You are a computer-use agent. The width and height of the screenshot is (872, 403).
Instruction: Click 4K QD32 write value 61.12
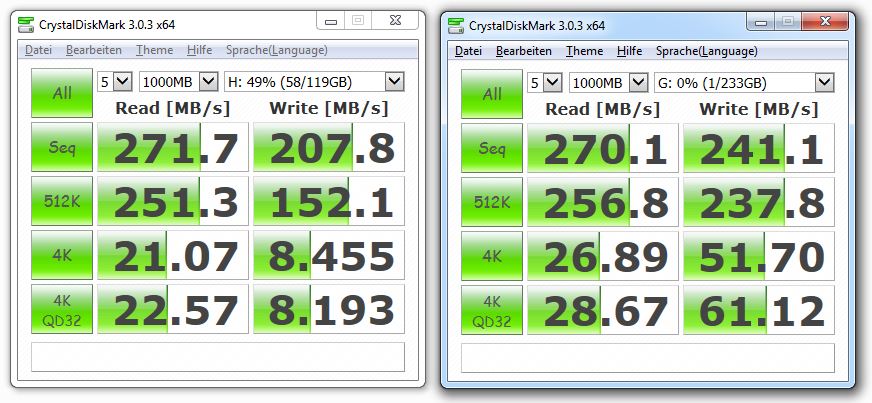pos(759,310)
